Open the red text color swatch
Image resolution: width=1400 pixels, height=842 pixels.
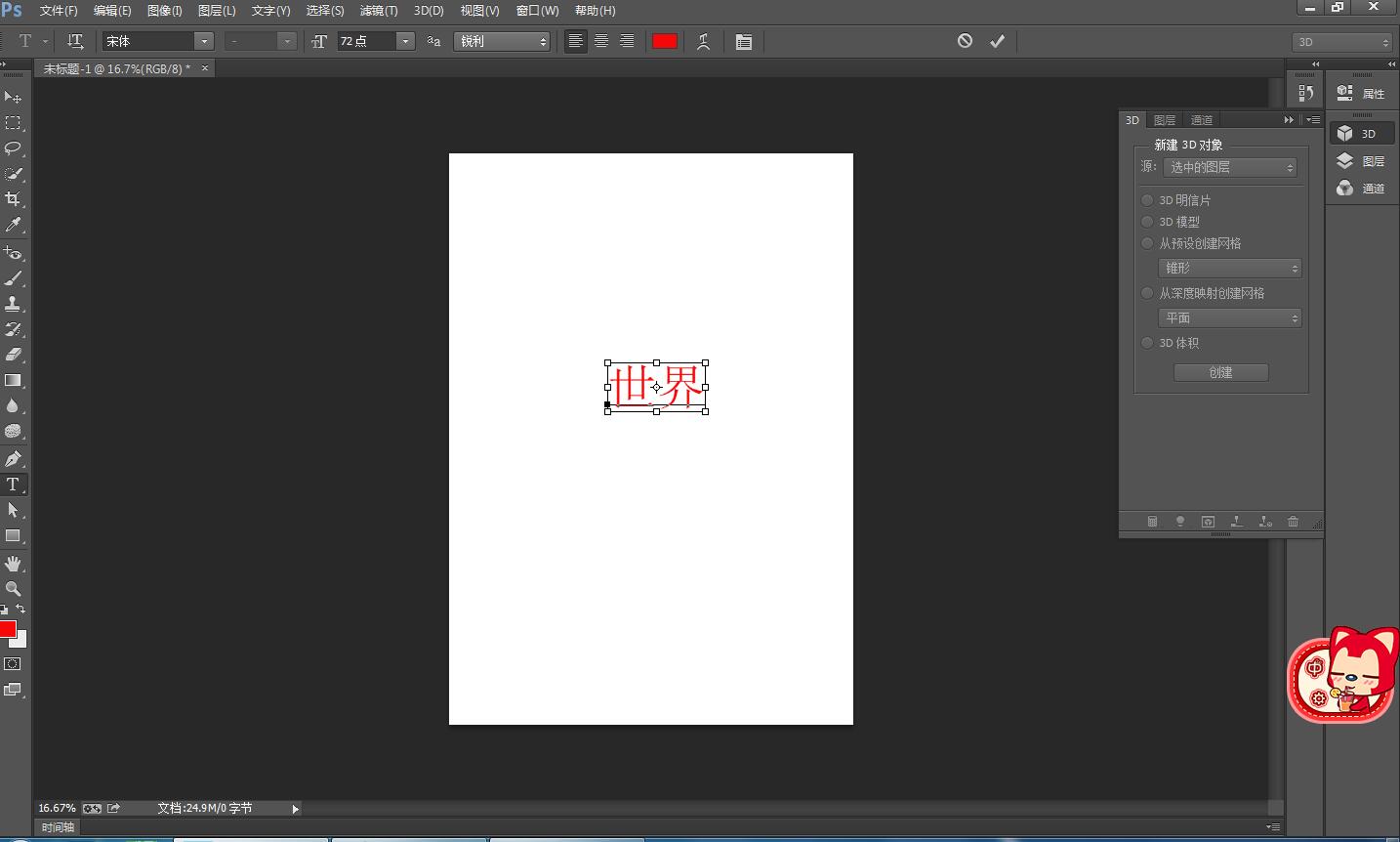tap(665, 41)
